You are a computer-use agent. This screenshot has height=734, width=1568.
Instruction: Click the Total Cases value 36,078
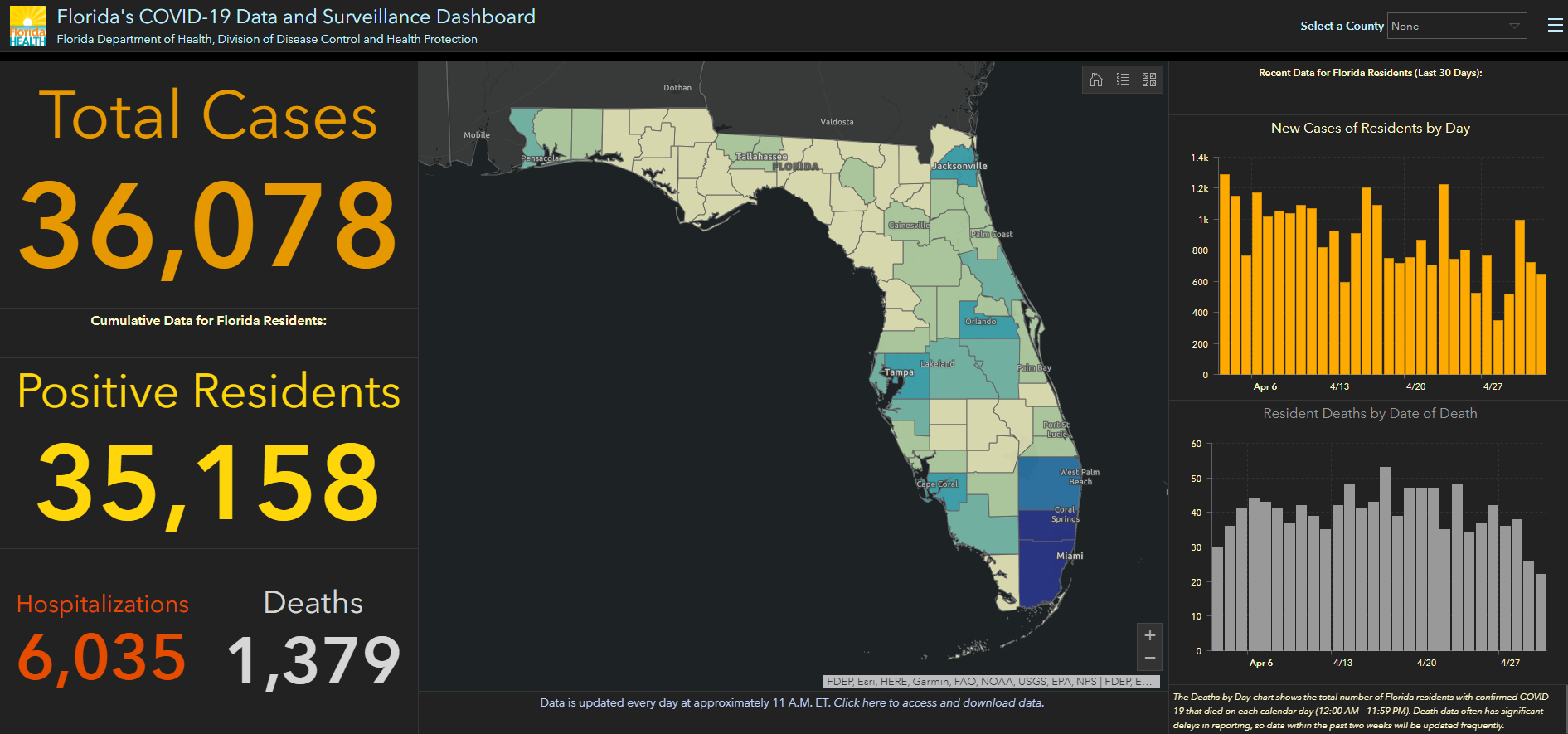208,226
